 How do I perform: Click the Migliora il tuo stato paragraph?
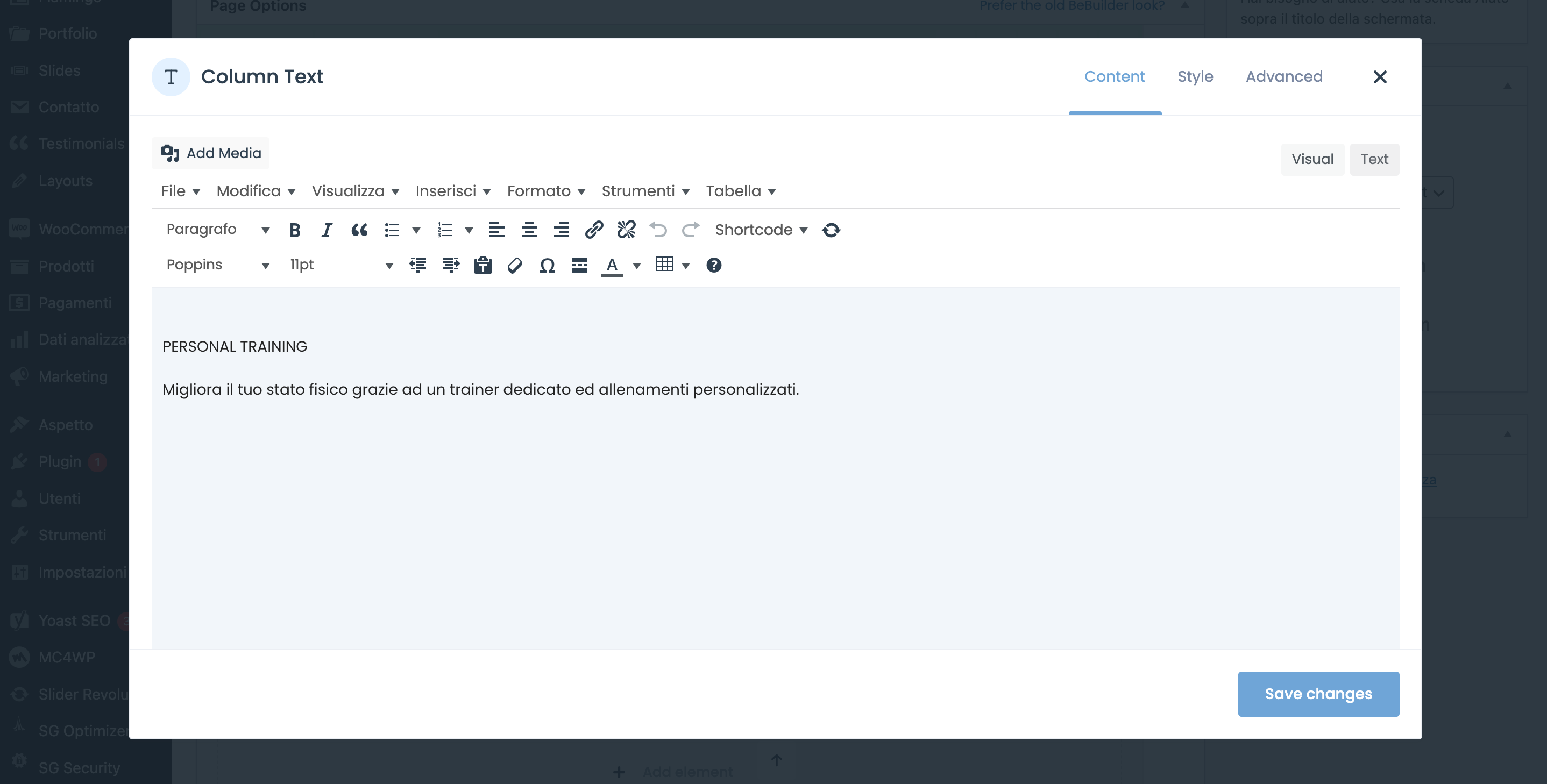480,390
